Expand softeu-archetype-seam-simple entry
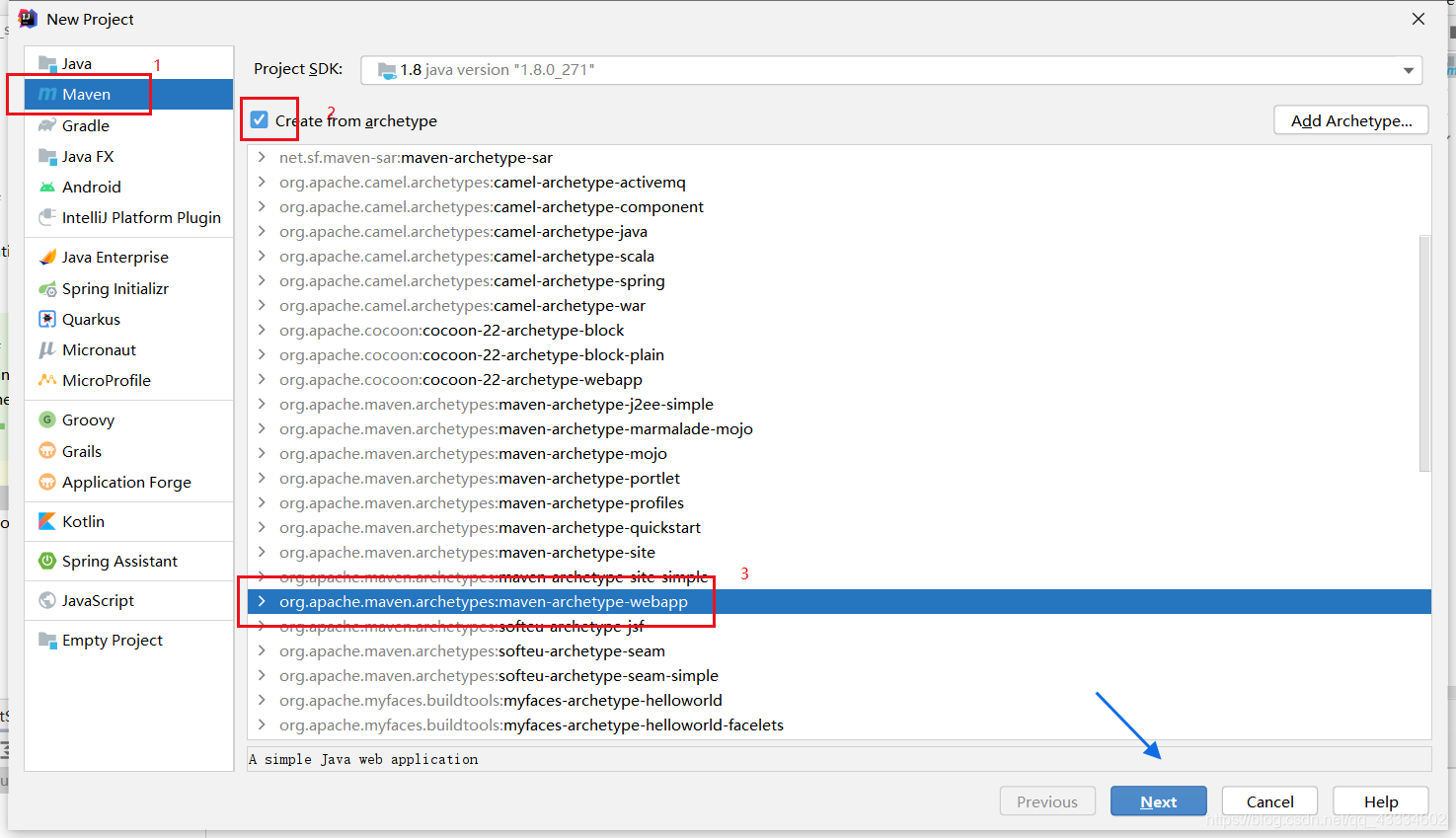This screenshot has width=1456, height=838. coord(262,675)
